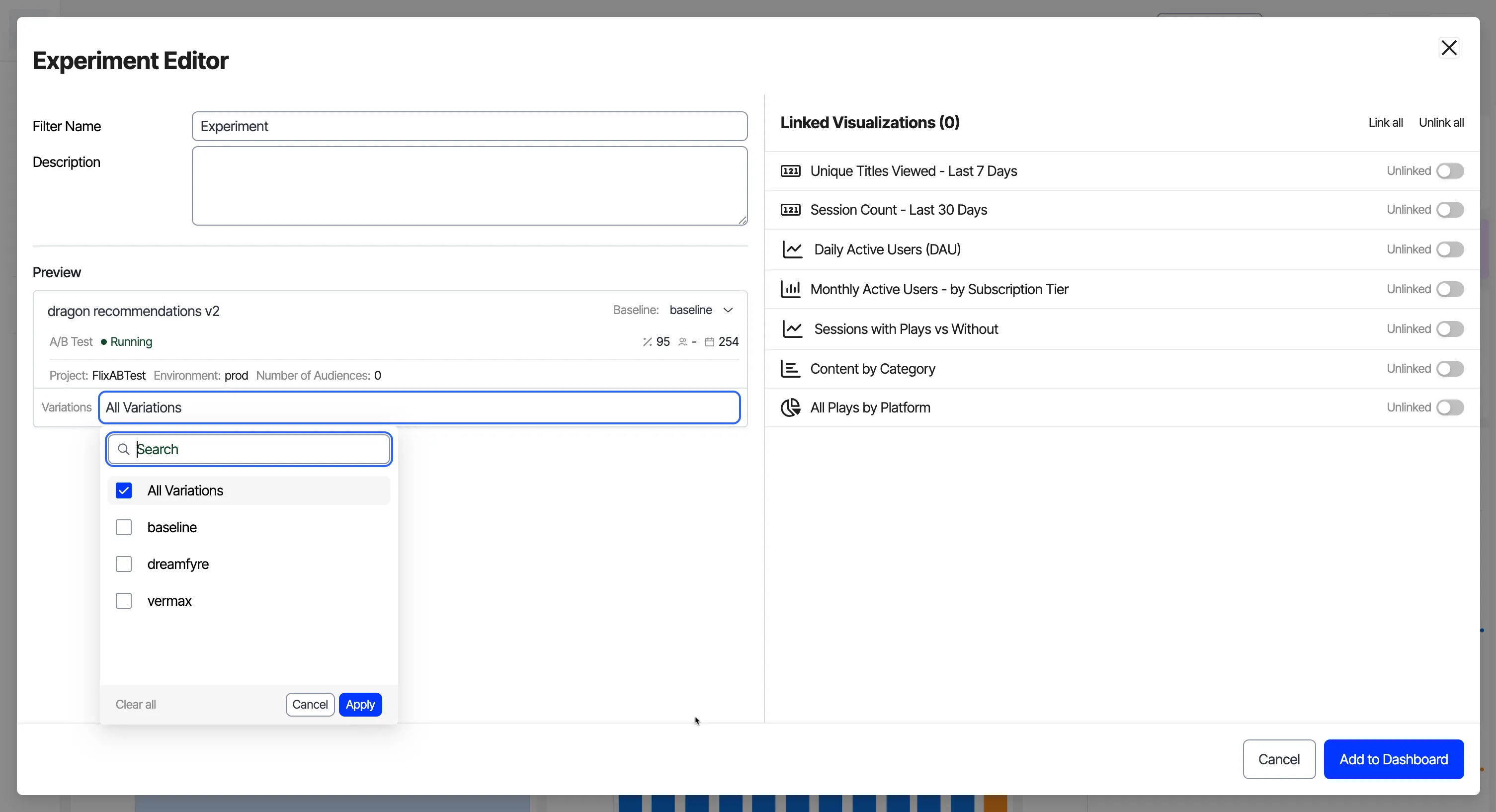Focus the Filter Name input field
This screenshot has height=812, width=1496.
(469, 126)
